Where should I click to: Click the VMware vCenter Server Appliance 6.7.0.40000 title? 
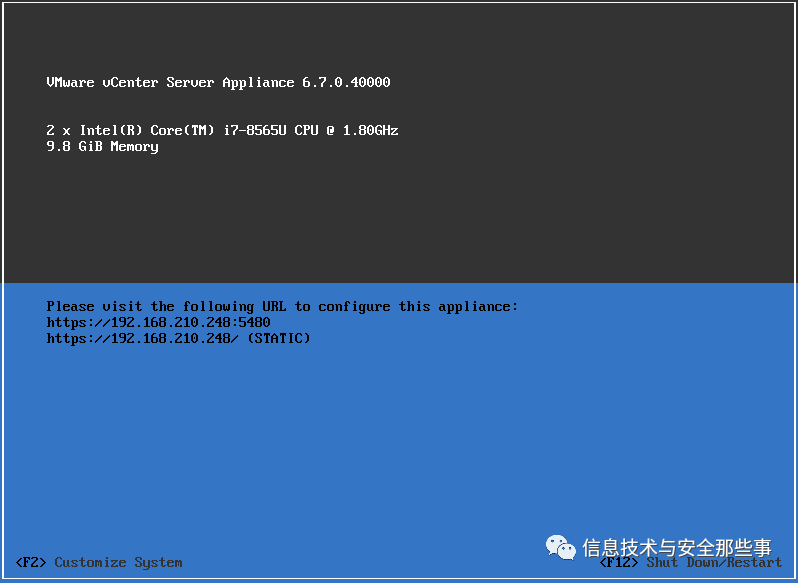click(218, 82)
